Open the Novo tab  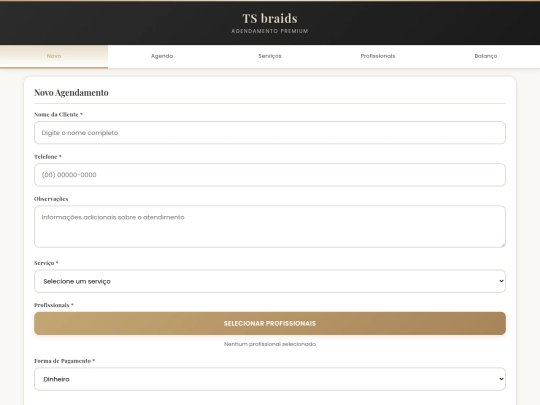[54, 56]
